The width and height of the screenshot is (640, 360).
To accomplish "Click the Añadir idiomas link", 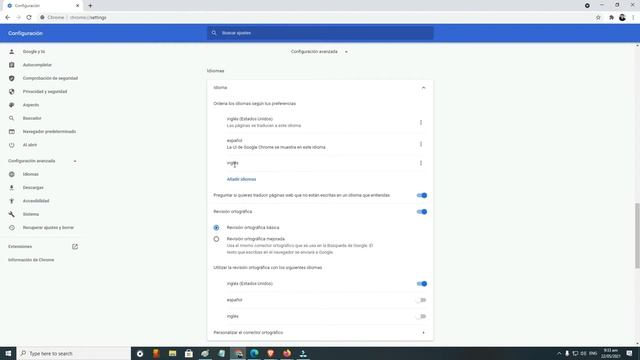I will coord(241,180).
